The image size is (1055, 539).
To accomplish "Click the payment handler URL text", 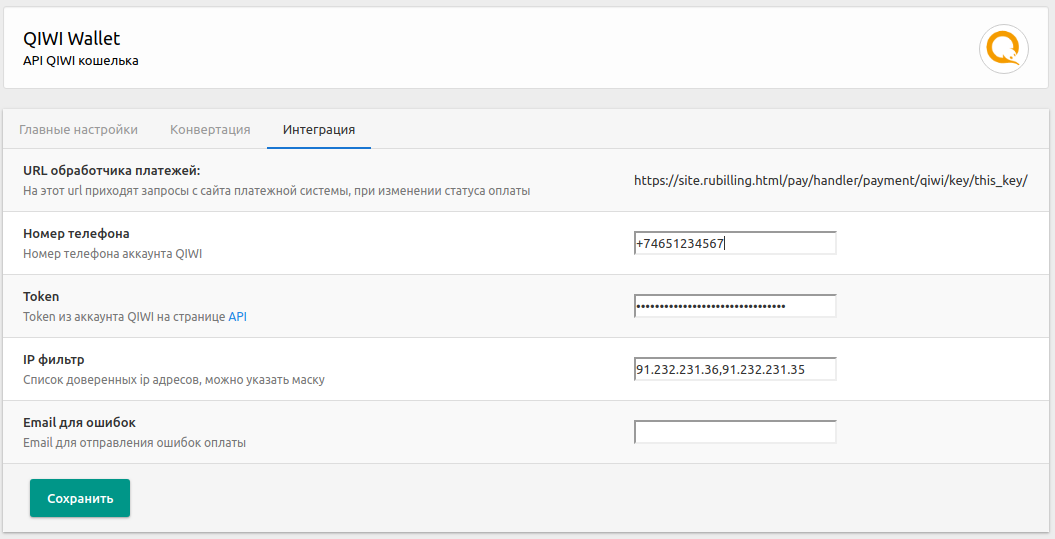I will pyautogui.click(x=830, y=180).
